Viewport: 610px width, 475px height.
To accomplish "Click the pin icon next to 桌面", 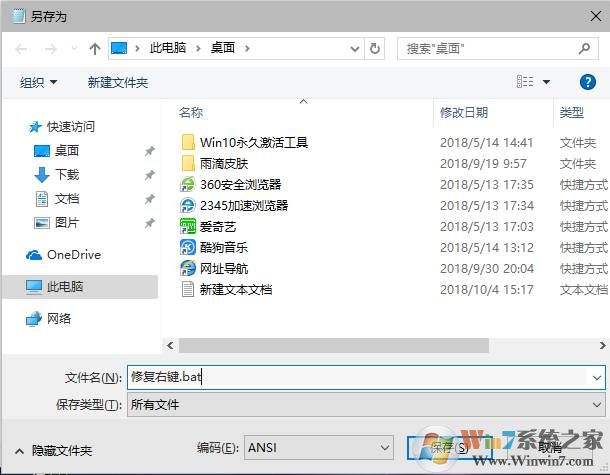I will (x=149, y=151).
